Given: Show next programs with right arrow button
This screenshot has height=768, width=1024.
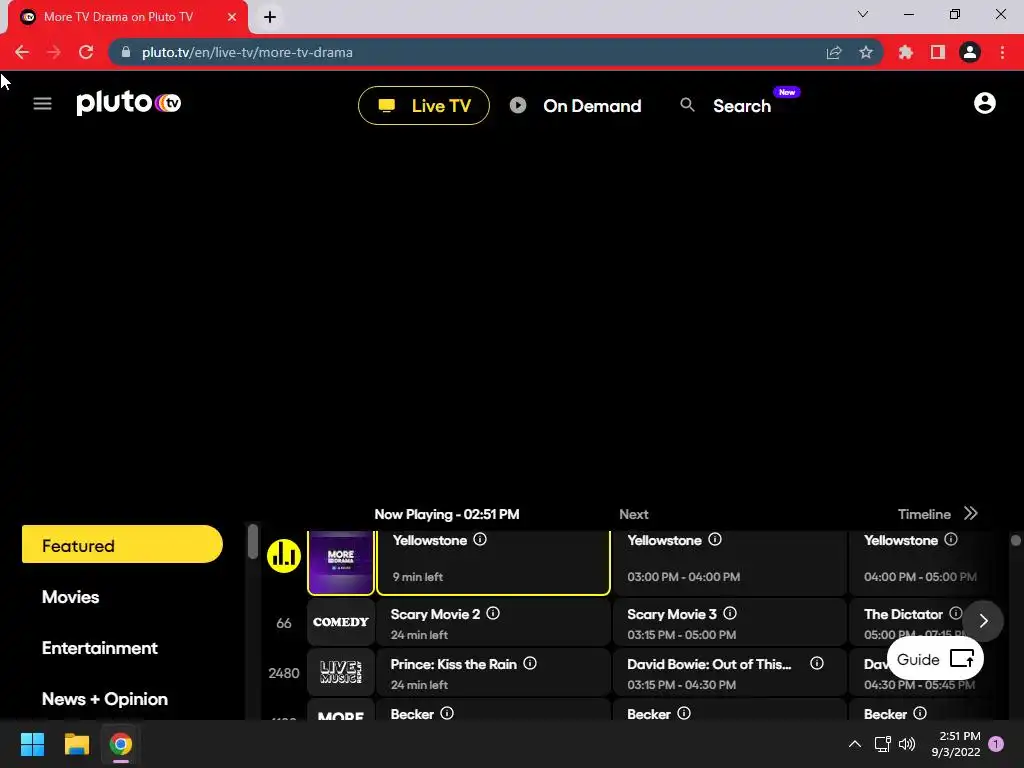Looking at the screenshot, I should coord(984,621).
